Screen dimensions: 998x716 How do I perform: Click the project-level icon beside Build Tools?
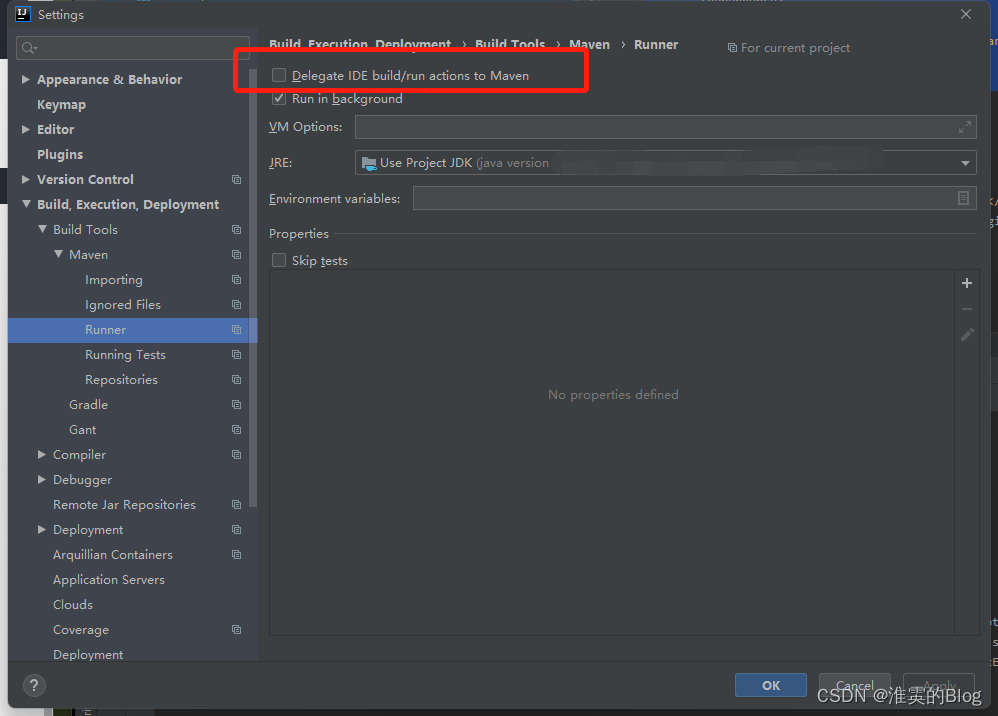(x=236, y=230)
